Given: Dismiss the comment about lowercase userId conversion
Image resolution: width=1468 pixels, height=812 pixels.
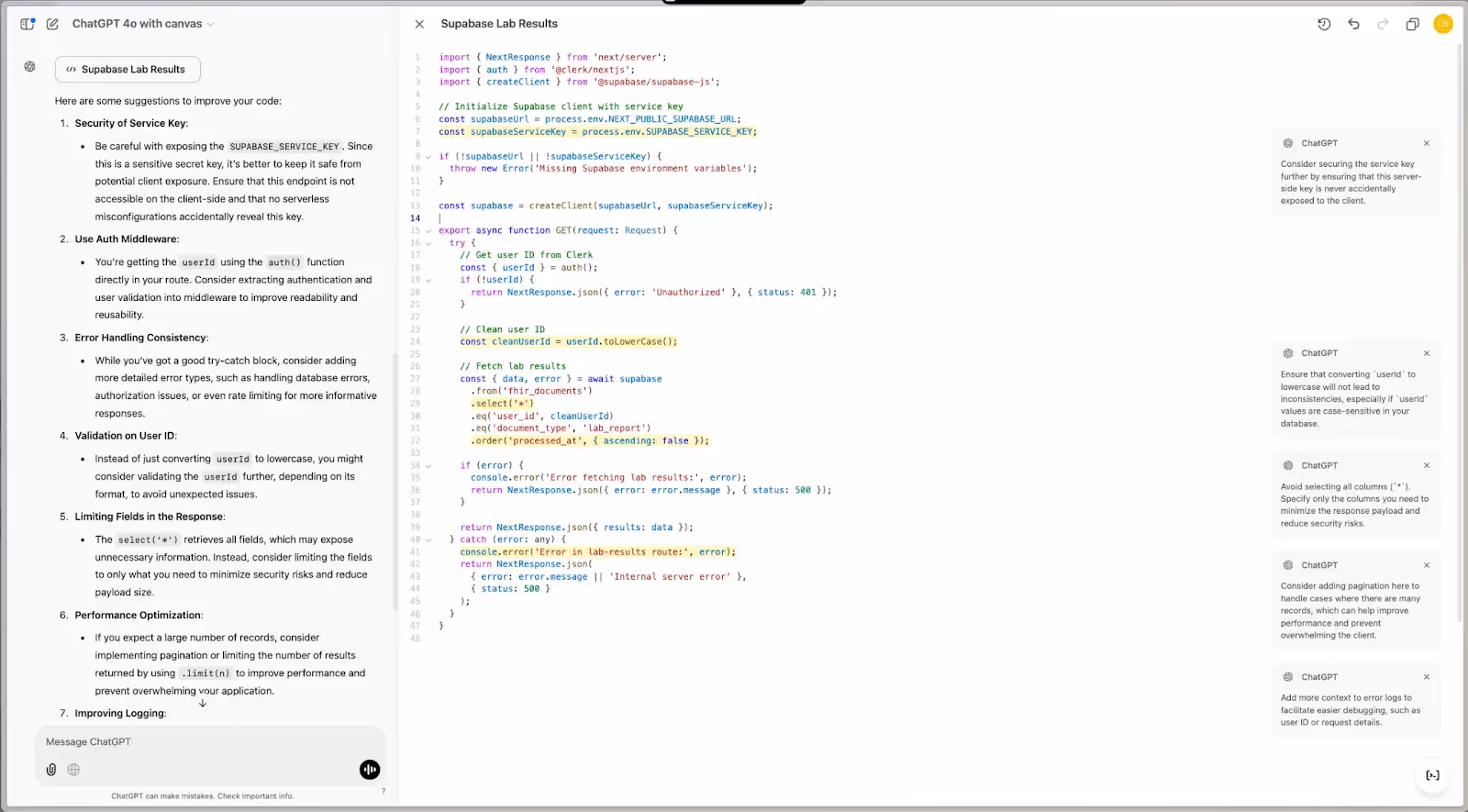Looking at the screenshot, I should click(x=1427, y=353).
